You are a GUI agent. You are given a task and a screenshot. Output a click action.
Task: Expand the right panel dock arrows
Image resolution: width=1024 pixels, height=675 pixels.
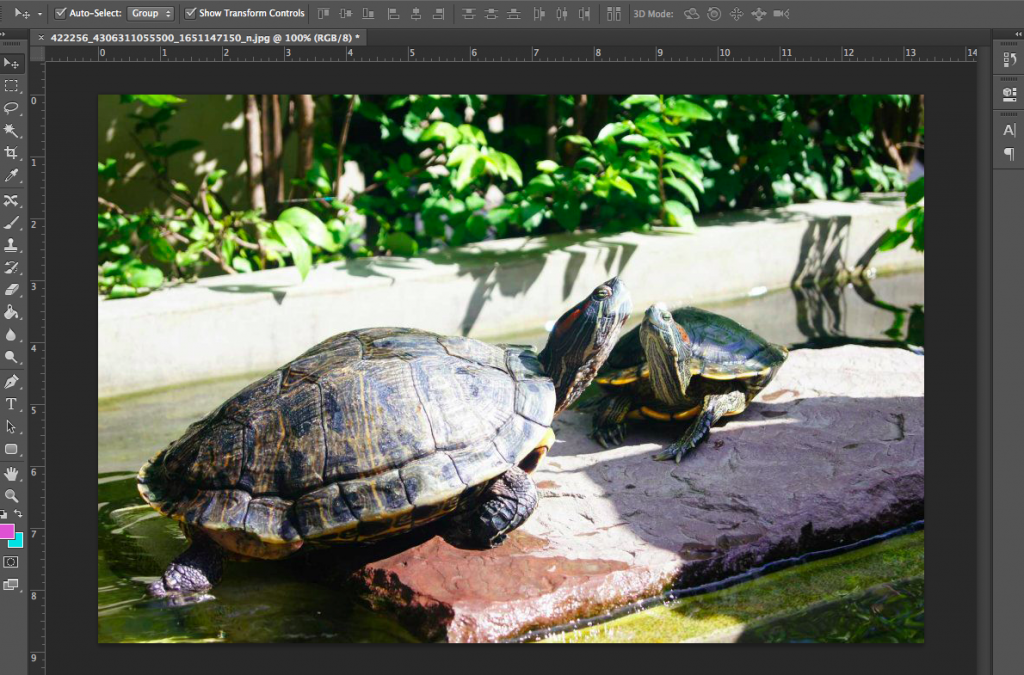1019,34
